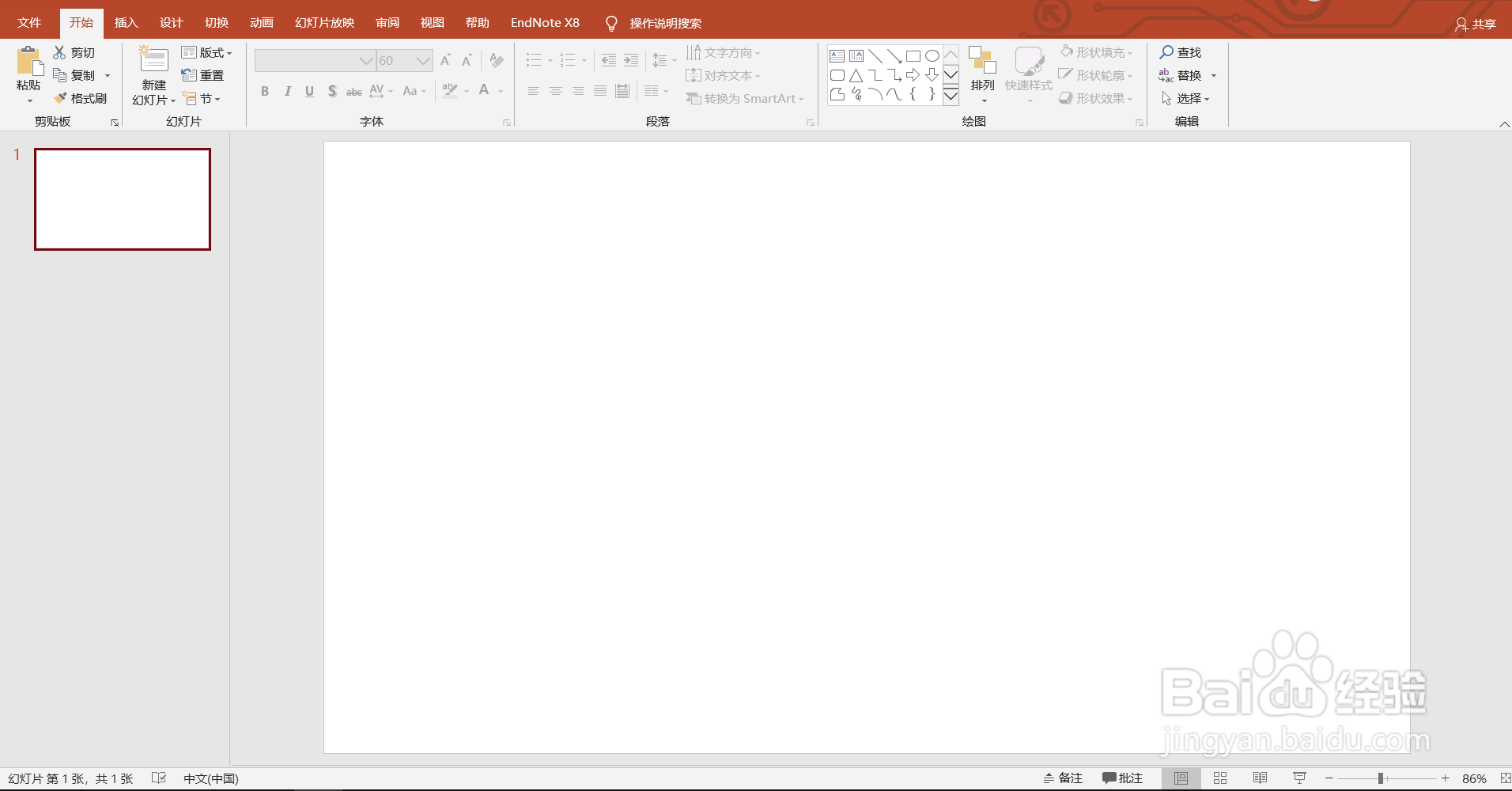Toggle text Shadow (S) formatting
This screenshot has height=791, width=1512.
pos(332,92)
